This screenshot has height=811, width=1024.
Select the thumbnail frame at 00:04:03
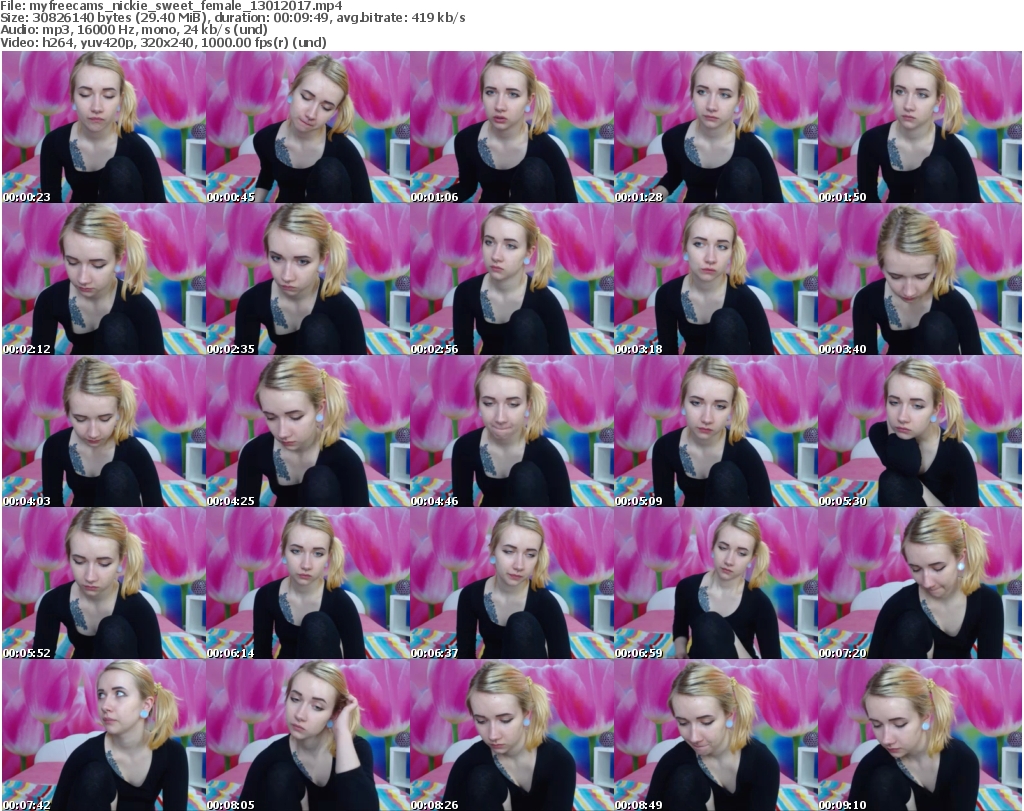coord(104,431)
